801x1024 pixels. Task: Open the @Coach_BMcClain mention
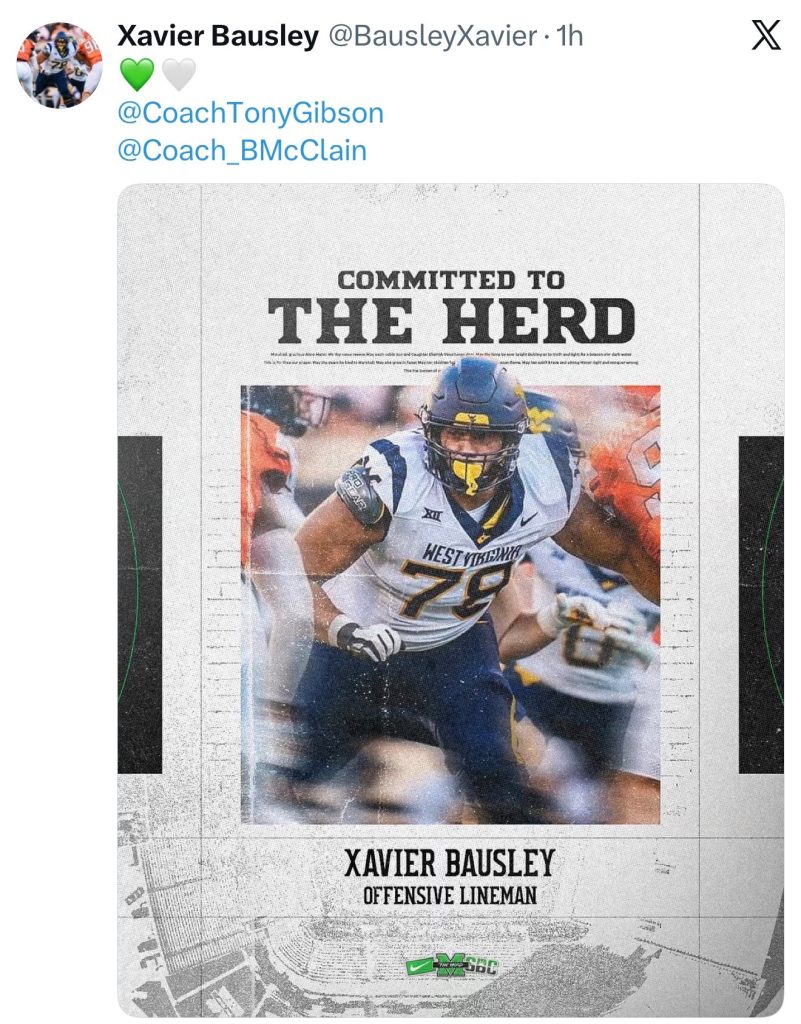[x=242, y=150]
